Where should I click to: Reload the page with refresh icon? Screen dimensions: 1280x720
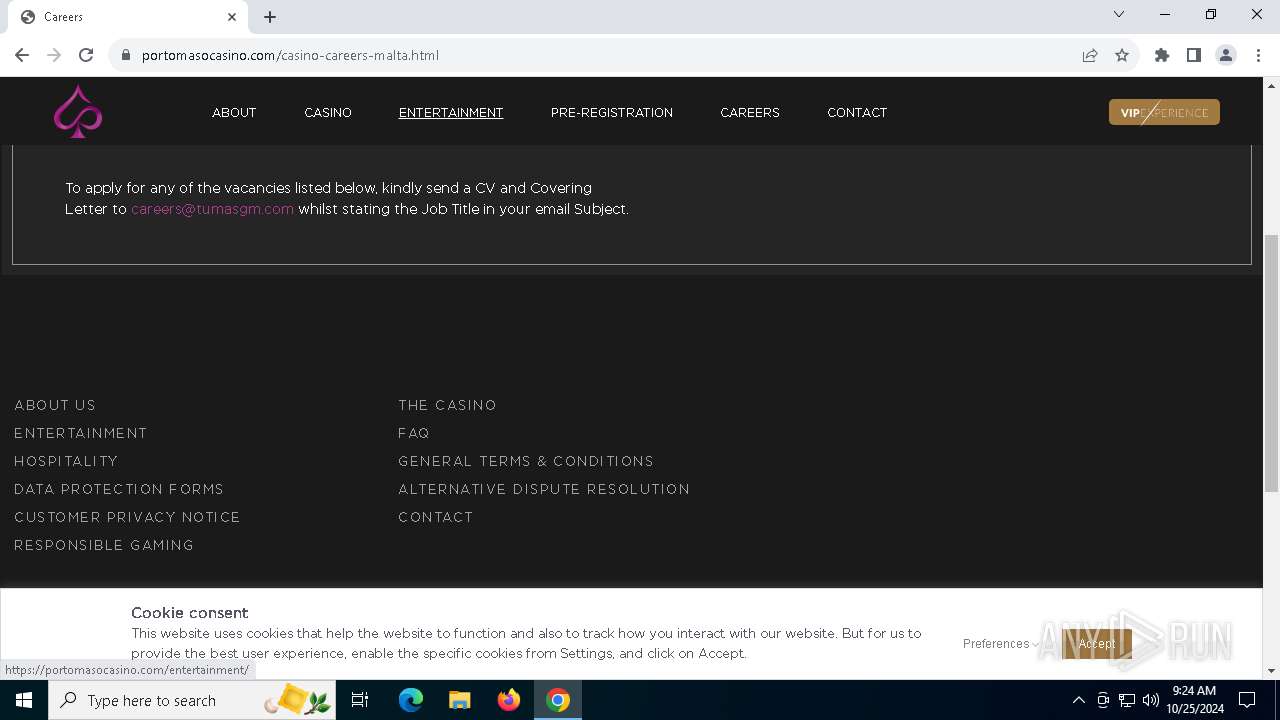click(x=86, y=55)
